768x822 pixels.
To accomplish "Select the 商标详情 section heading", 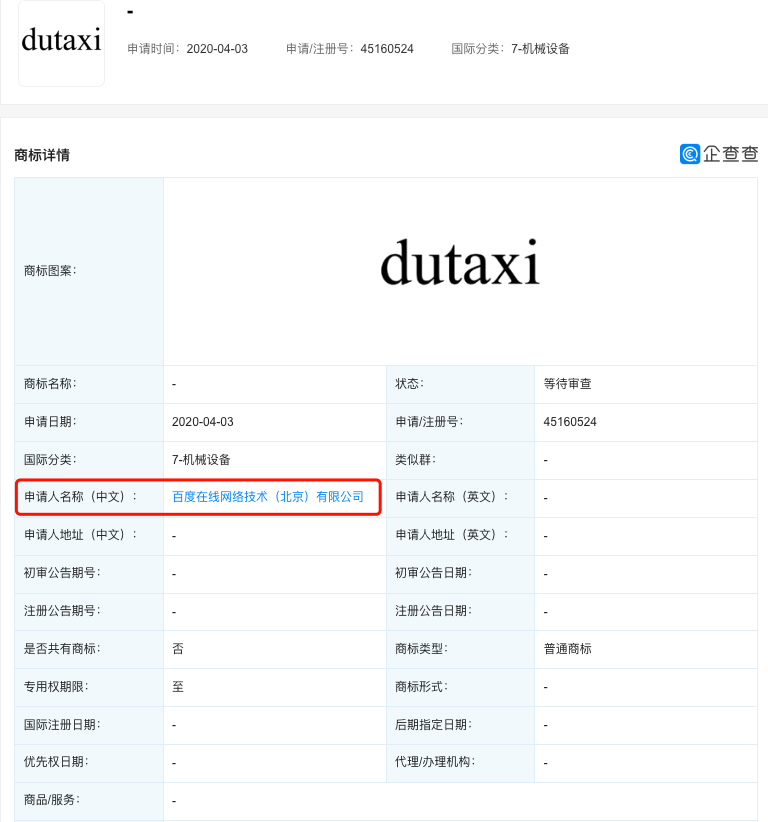I will (x=42, y=155).
